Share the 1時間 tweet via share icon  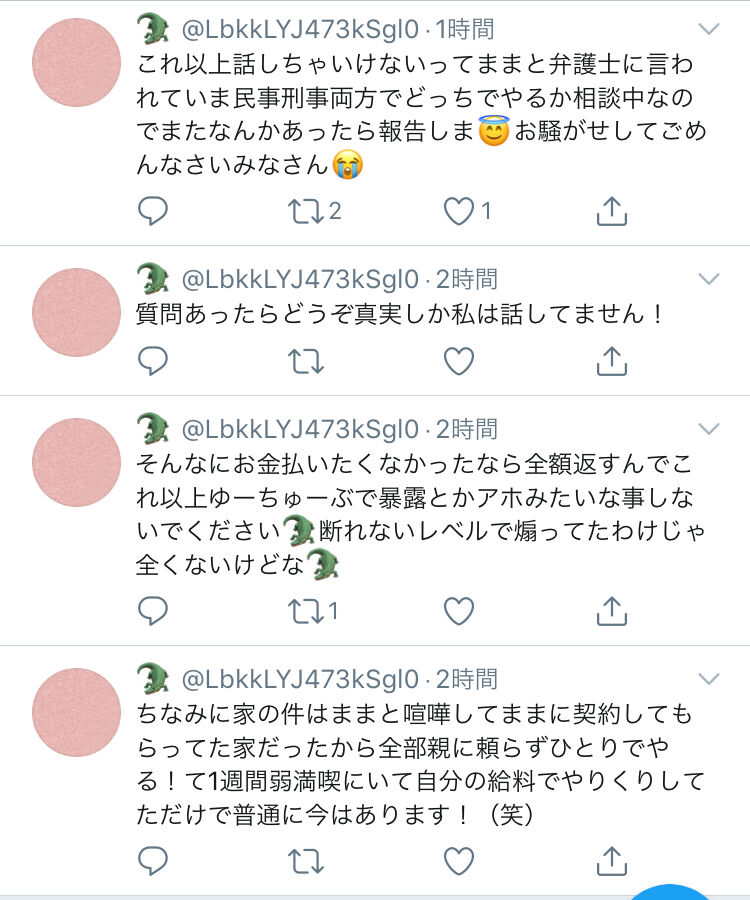(x=612, y=211)
